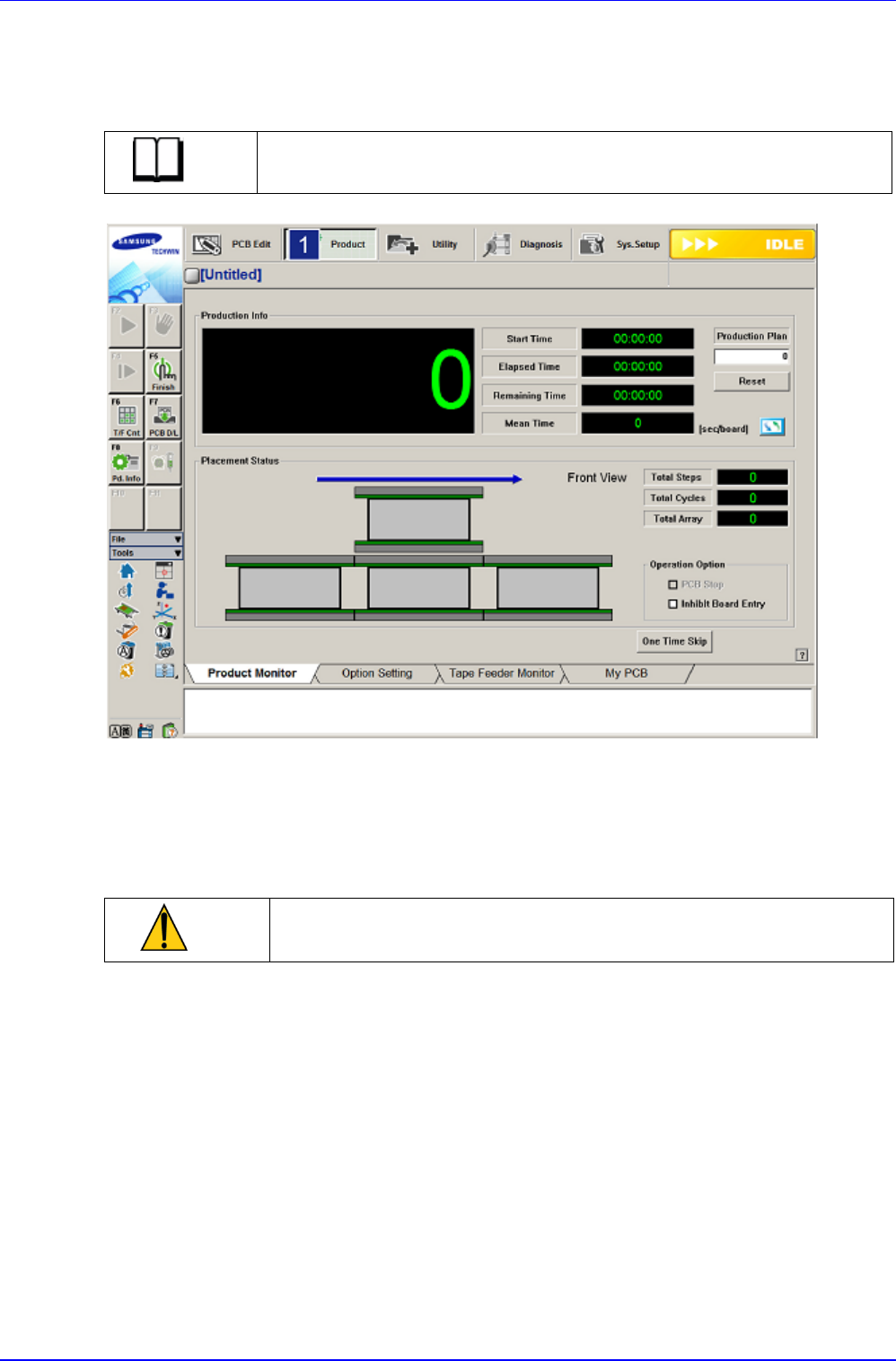
Task: Click the F2 start play button
Action: [x=127, y=325]
